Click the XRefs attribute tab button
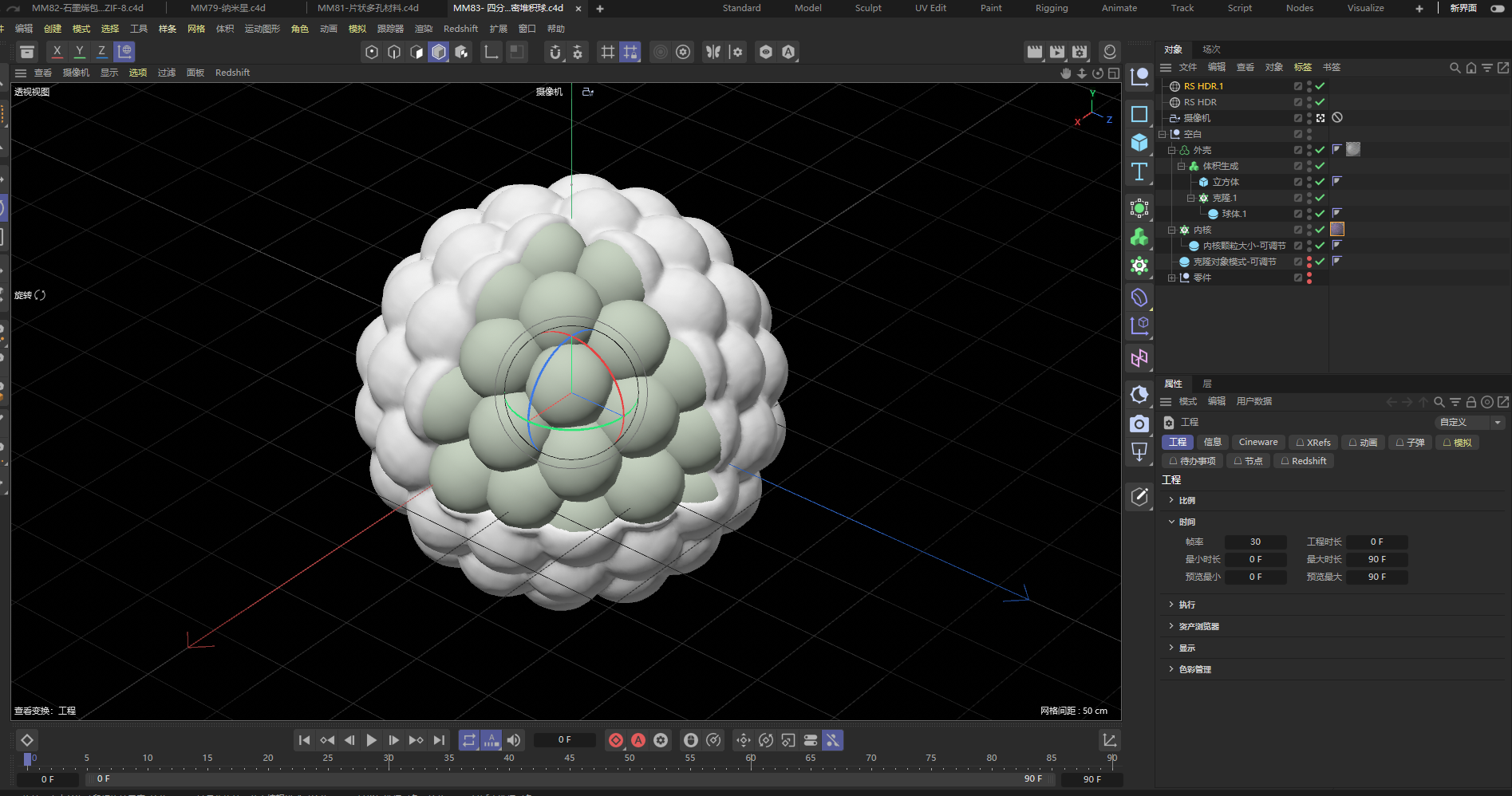The image size is (1512, 796). coord(1313,442)
